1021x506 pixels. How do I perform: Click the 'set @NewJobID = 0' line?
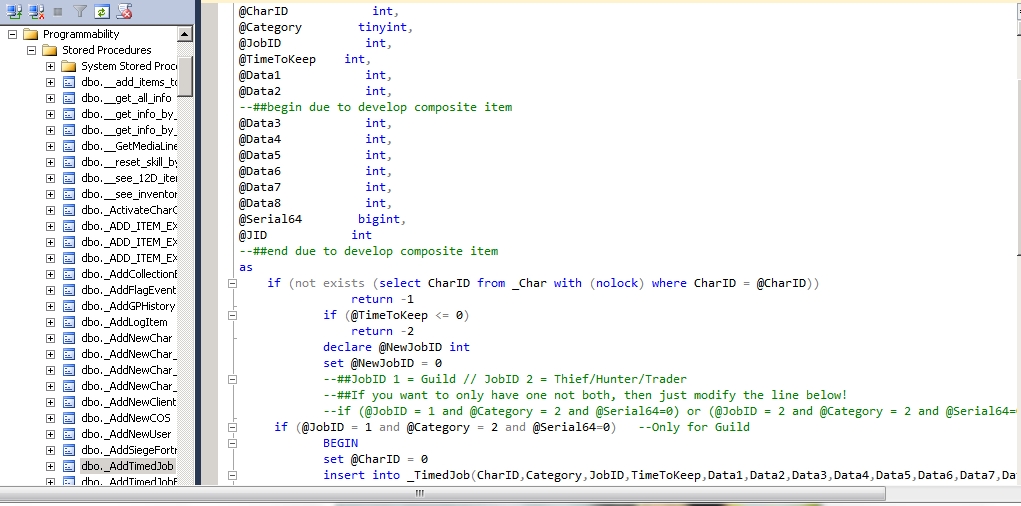click(383, 363)
